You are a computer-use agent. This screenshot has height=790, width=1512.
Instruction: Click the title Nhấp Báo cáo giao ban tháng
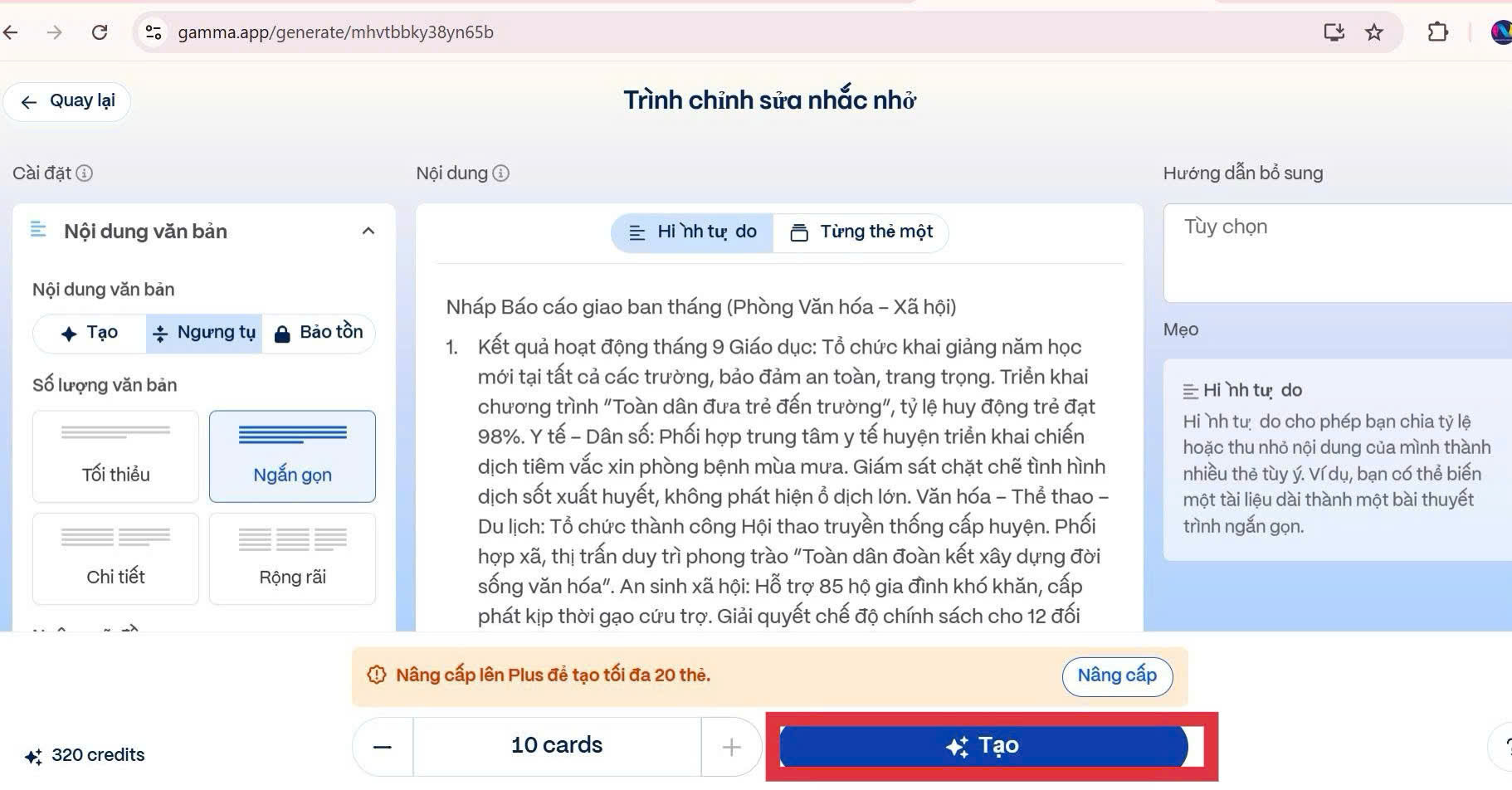click(x=701, y=307)
